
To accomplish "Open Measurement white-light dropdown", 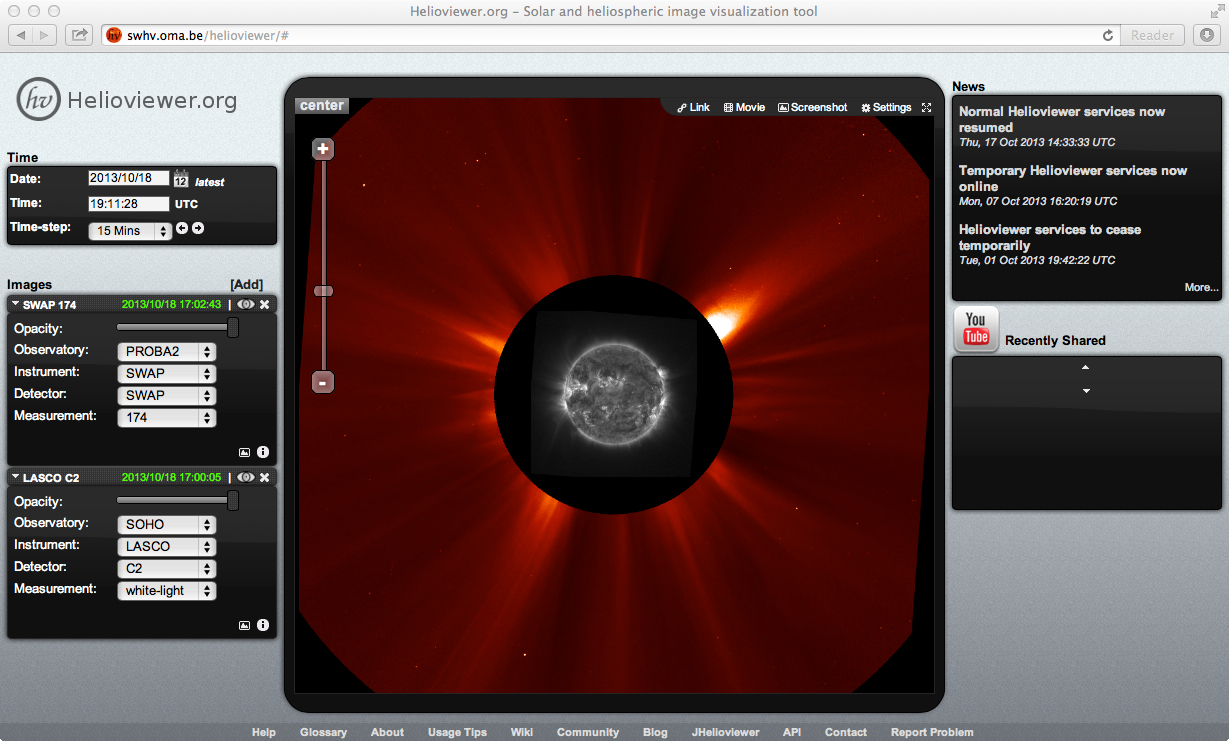I will coord(167,591).
